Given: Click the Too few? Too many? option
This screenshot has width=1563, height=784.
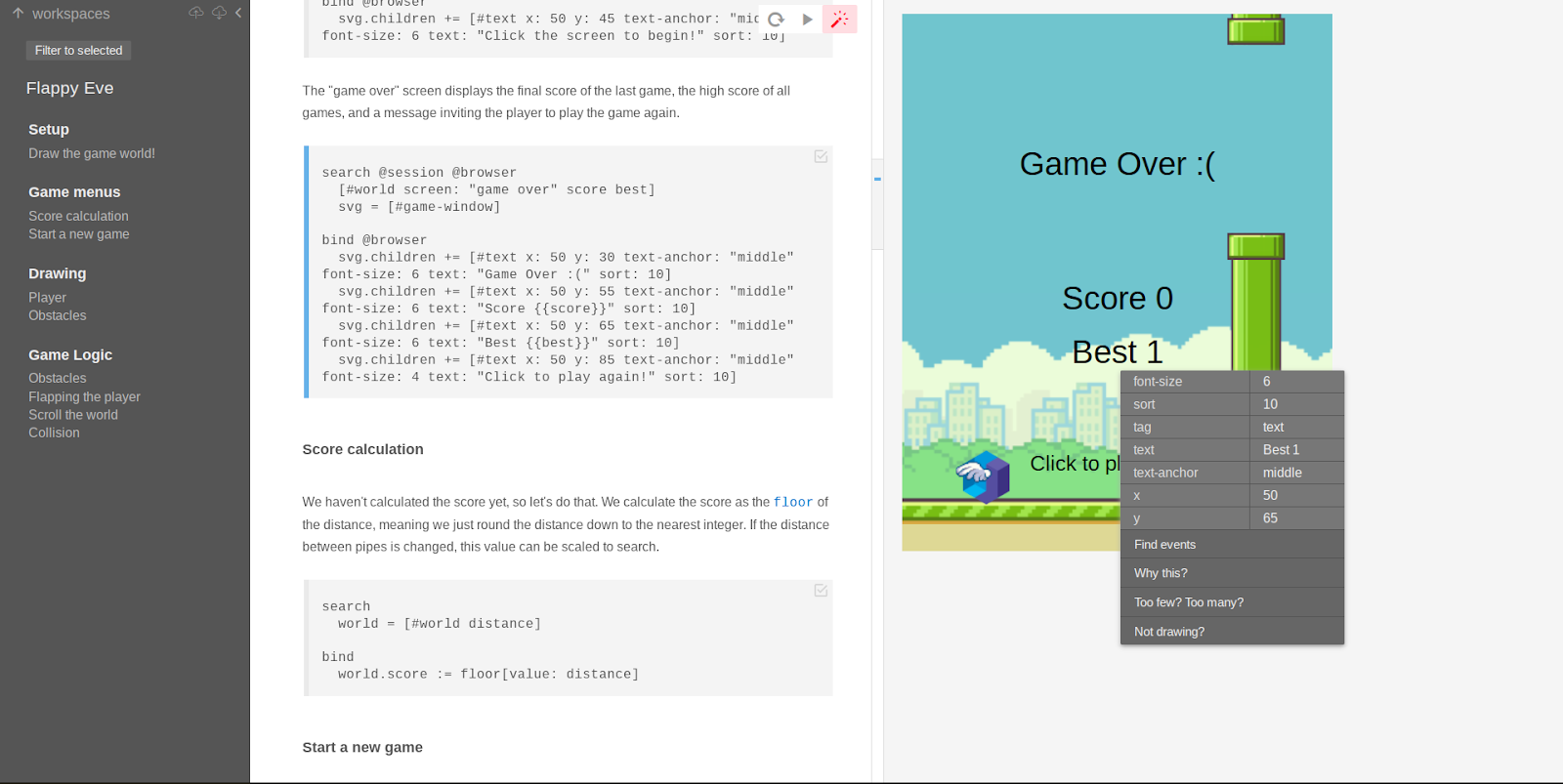Looking at the screenshot, I should (x=1188, y=602).
